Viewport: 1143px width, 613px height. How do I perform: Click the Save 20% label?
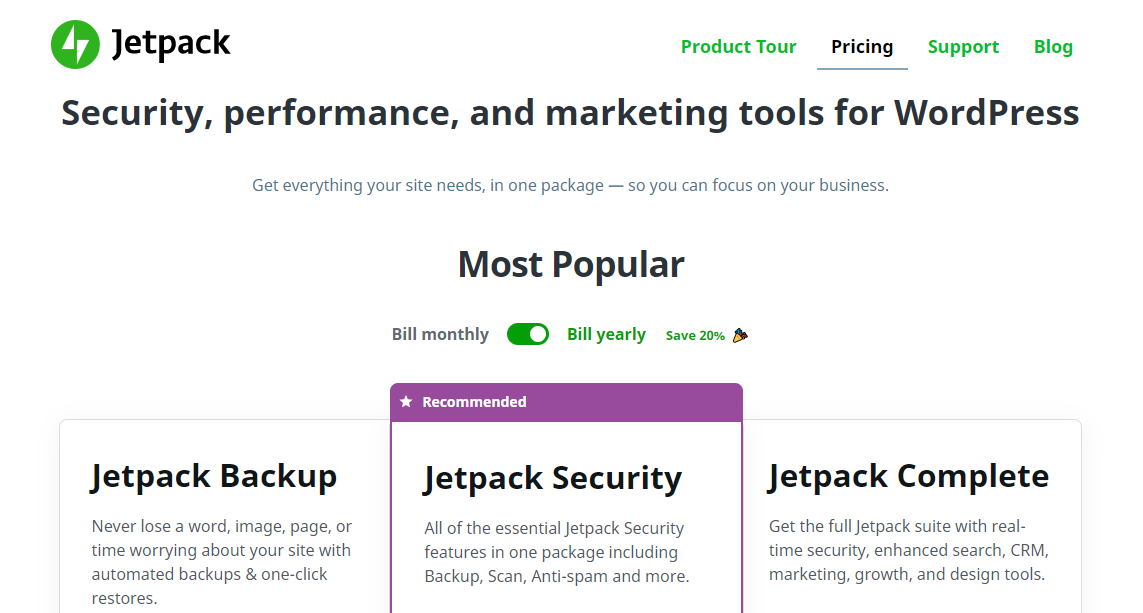tap(695, 336)
